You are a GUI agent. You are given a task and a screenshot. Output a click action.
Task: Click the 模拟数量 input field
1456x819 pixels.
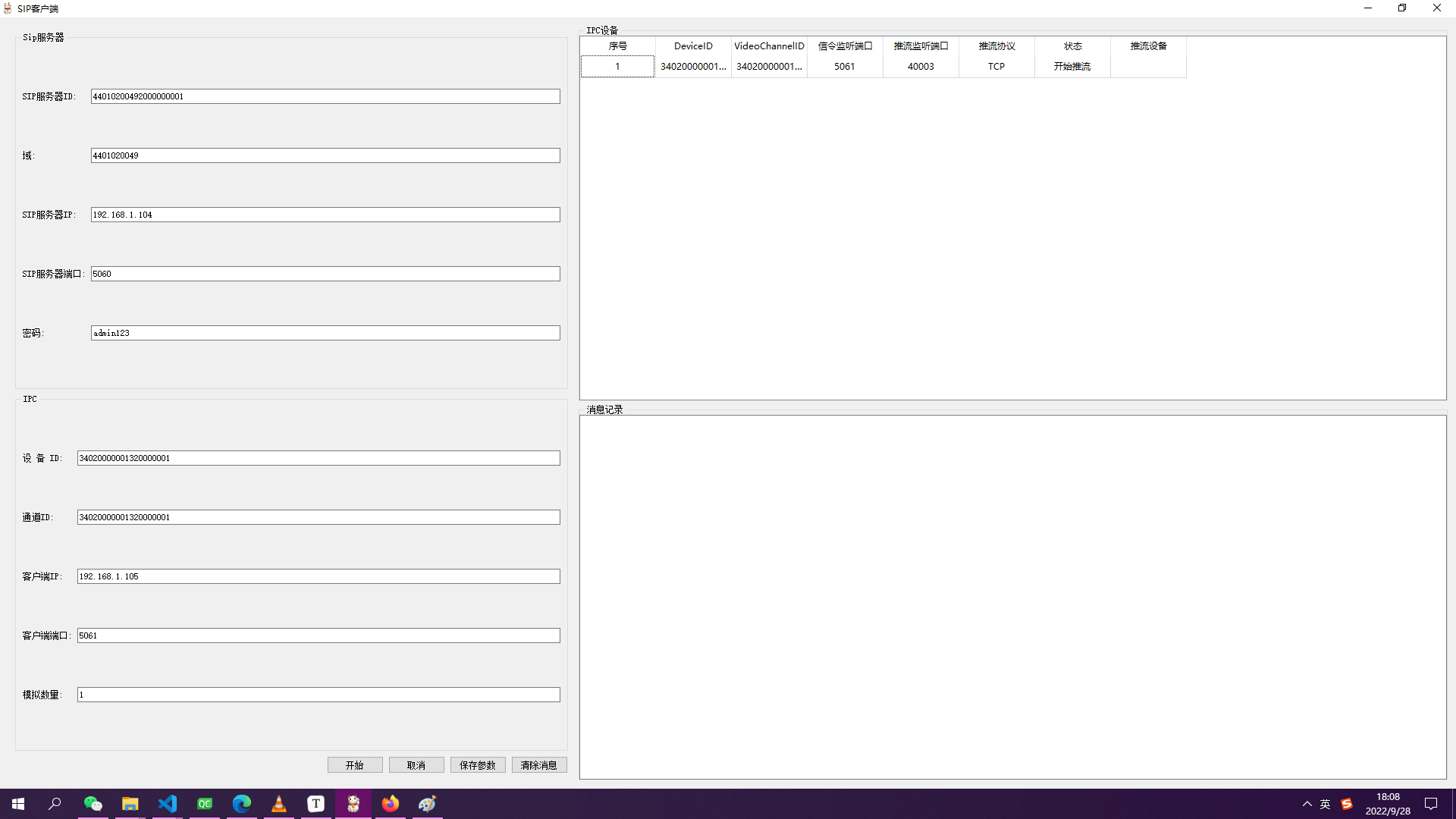point(318,695)
